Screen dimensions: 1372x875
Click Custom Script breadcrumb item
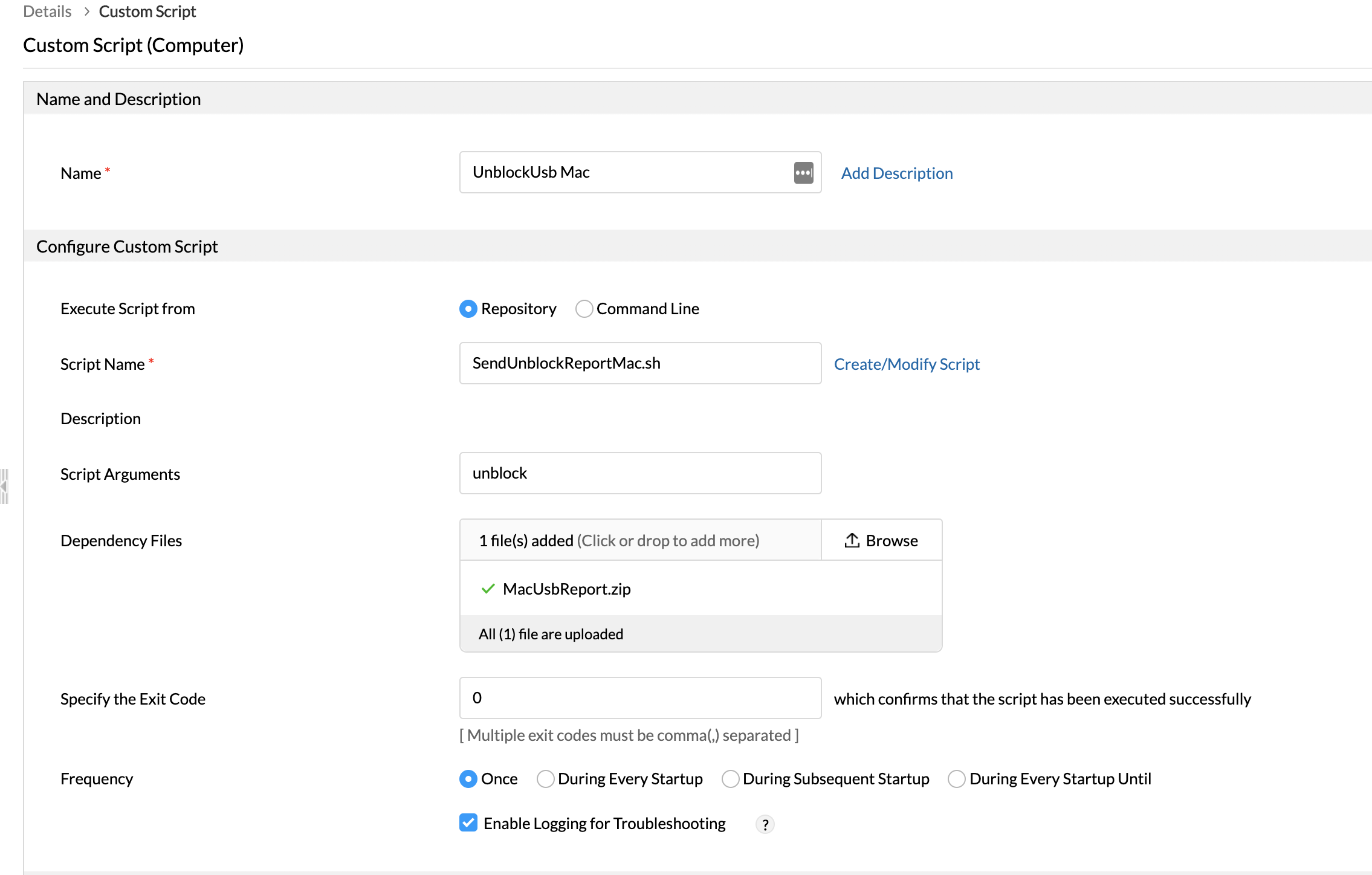pyautogui.click(x=147, y=11)
